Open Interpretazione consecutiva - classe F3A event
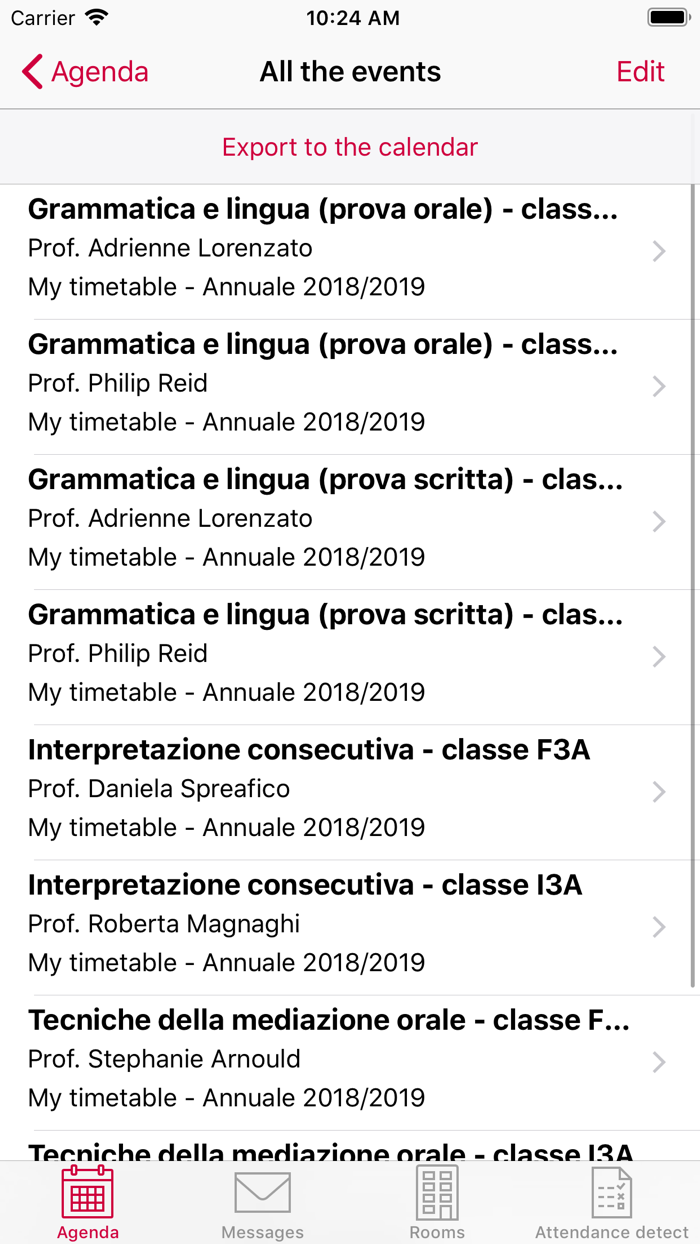Screen dimensions: 700x1244 point(309,750)
